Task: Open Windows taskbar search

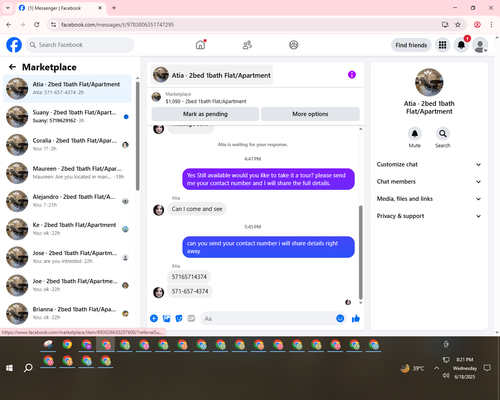Action: click(x=28, y=368)
